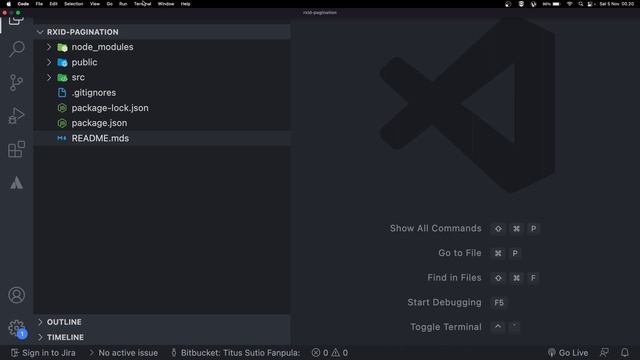
Task: Open the Window menu
Action: (x=166, y=4)
